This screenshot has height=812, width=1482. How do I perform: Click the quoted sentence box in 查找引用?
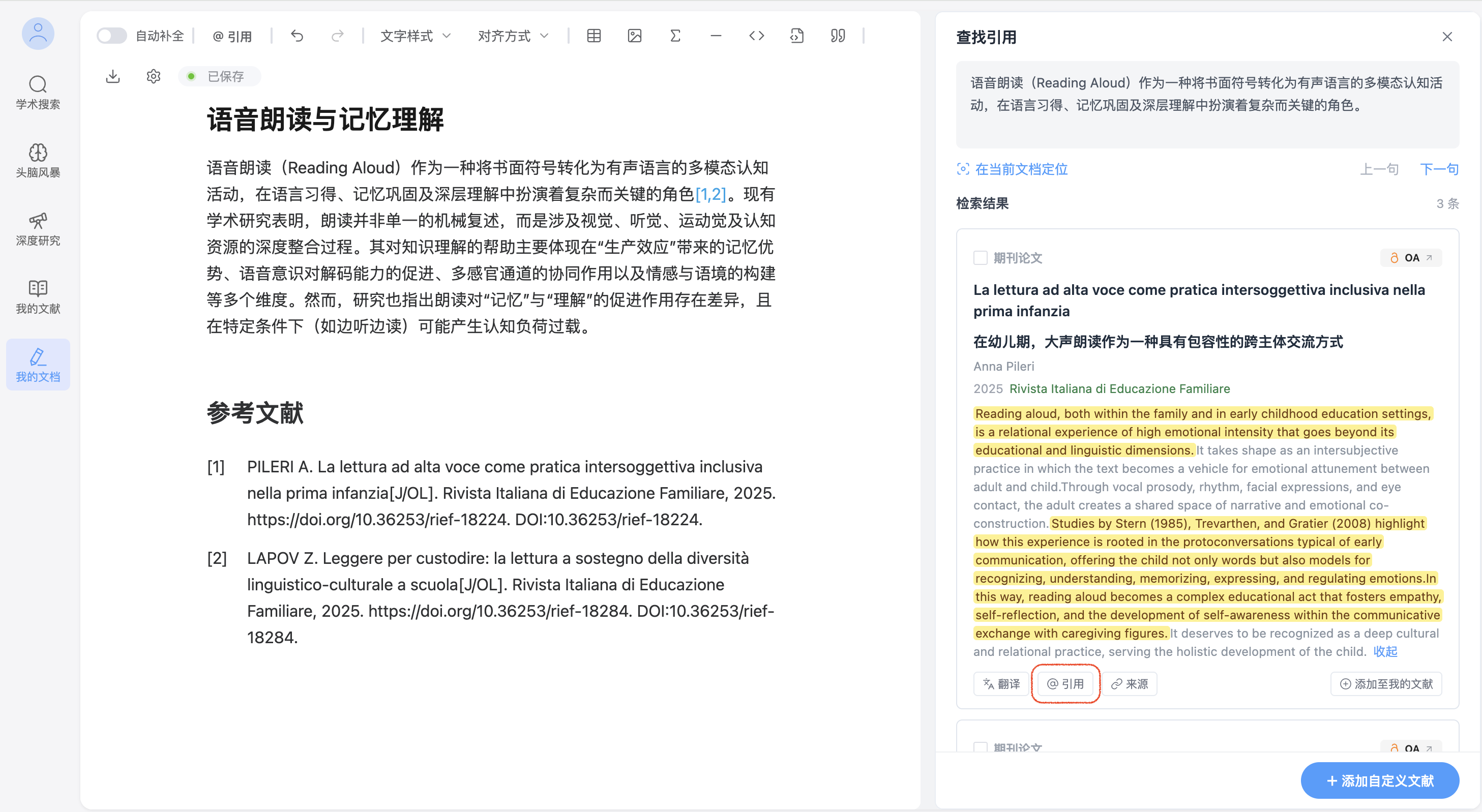[1207, 105]
